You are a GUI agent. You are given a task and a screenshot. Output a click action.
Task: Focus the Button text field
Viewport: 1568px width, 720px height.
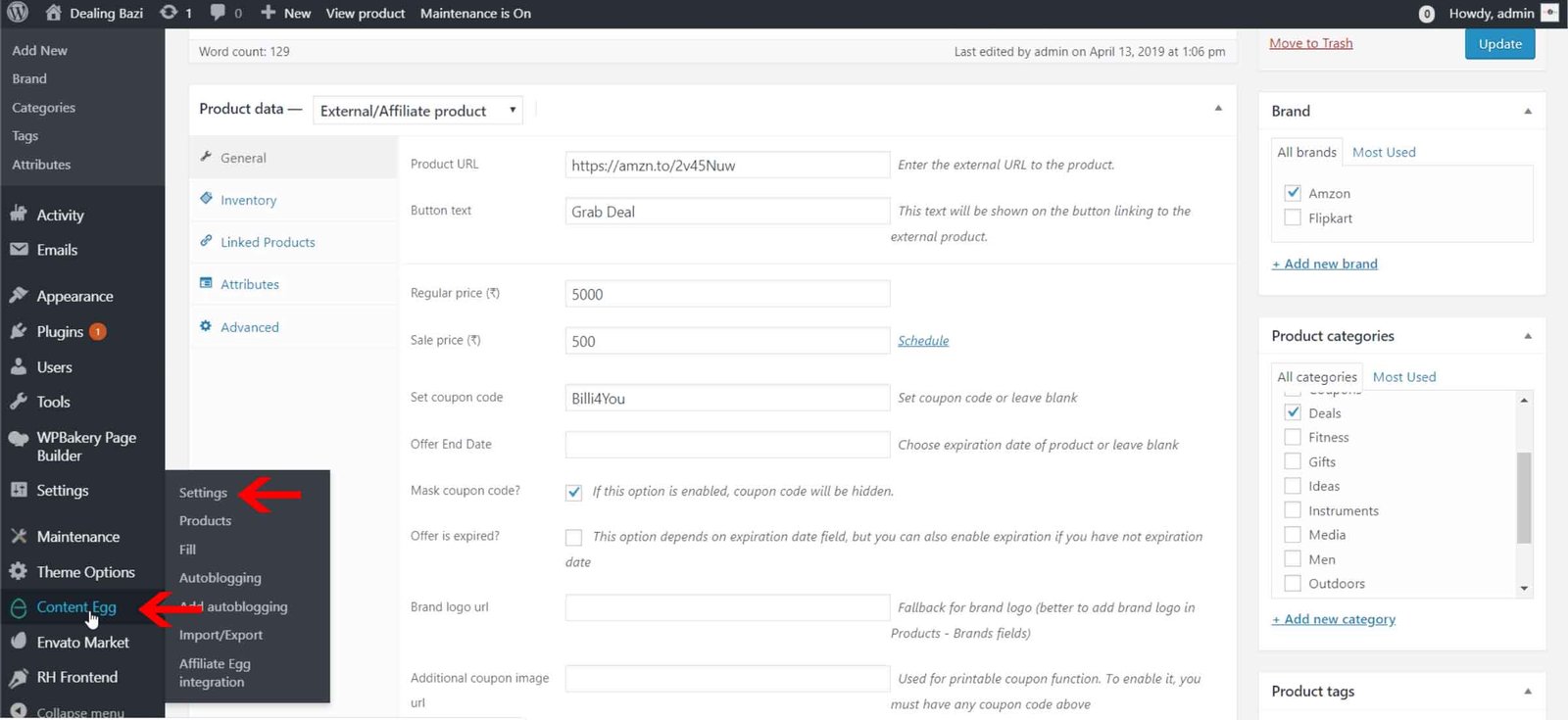pyautogui.click(x=727, y=212)
